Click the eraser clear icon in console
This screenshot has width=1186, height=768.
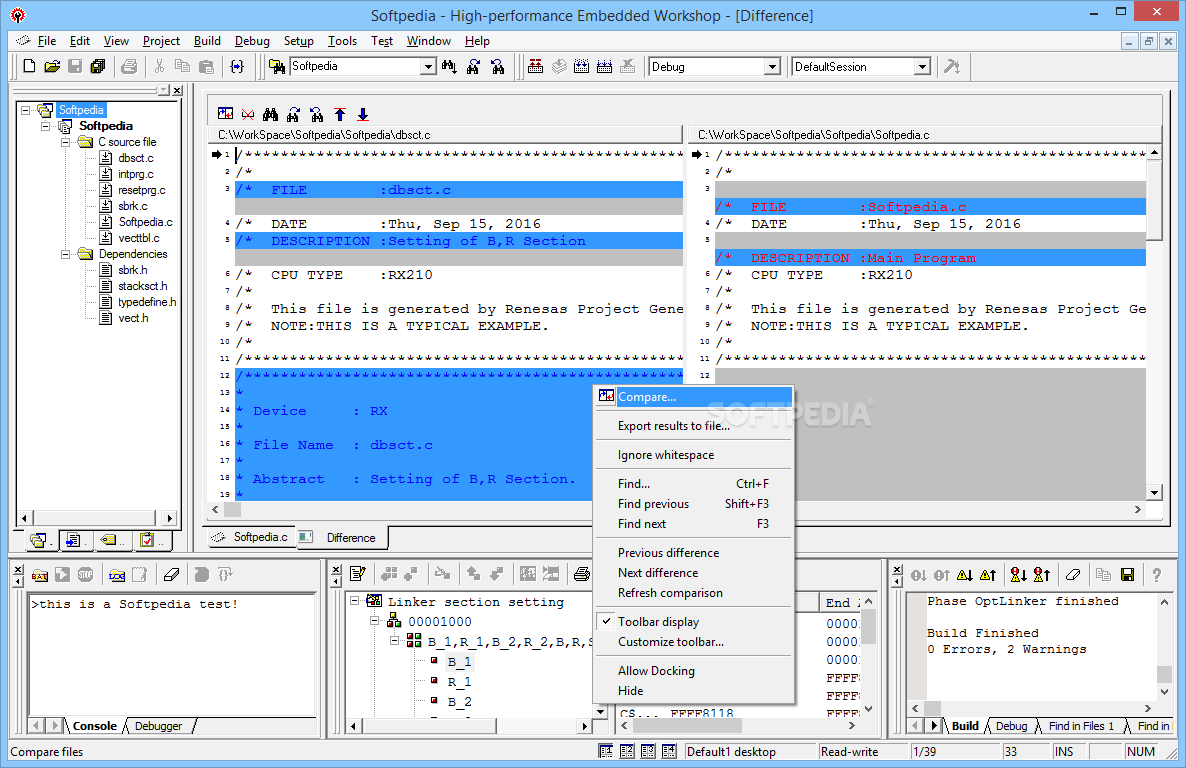172,575
